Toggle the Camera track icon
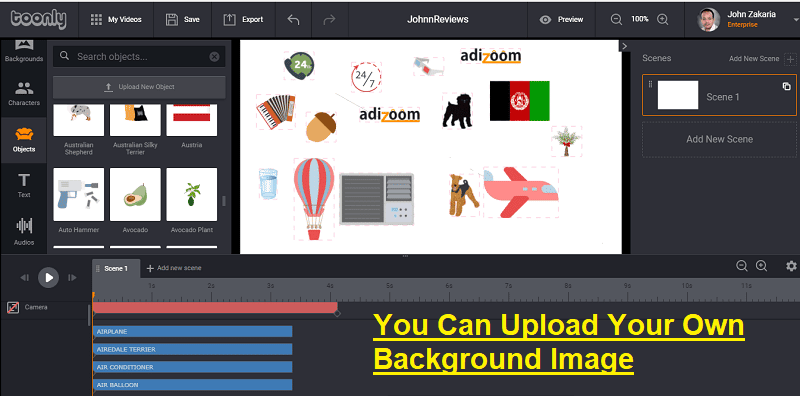This screenshot has width=800, height=396. tap(13, 307)
